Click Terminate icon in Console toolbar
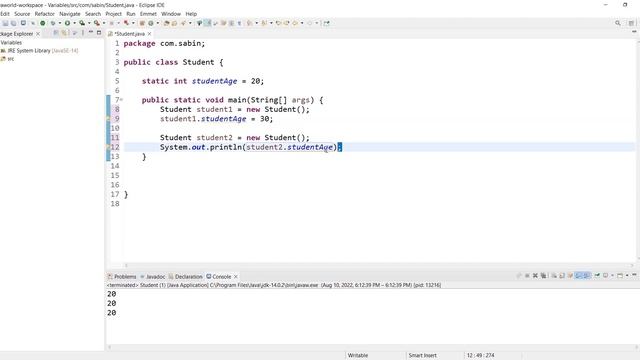640x360 pixels. (527, 276)
